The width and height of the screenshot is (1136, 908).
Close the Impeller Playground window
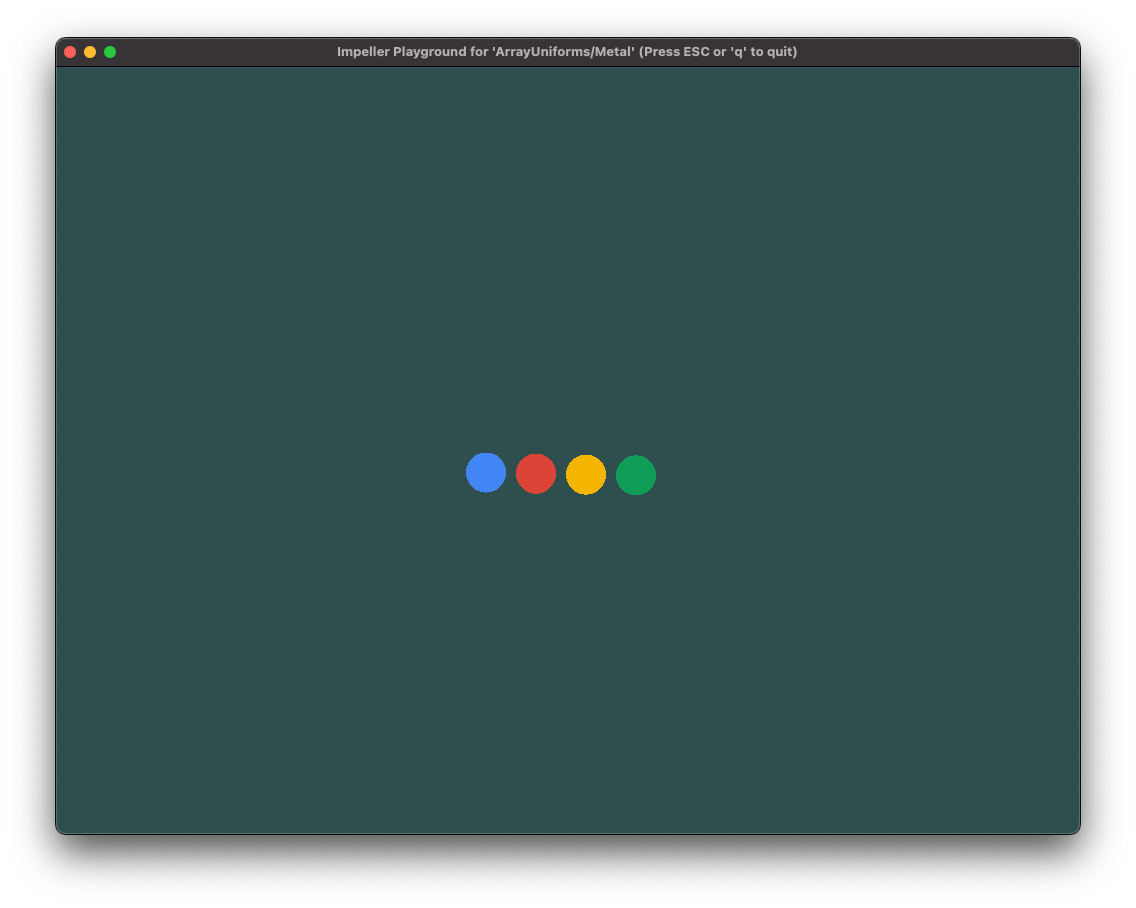(70, 52)
